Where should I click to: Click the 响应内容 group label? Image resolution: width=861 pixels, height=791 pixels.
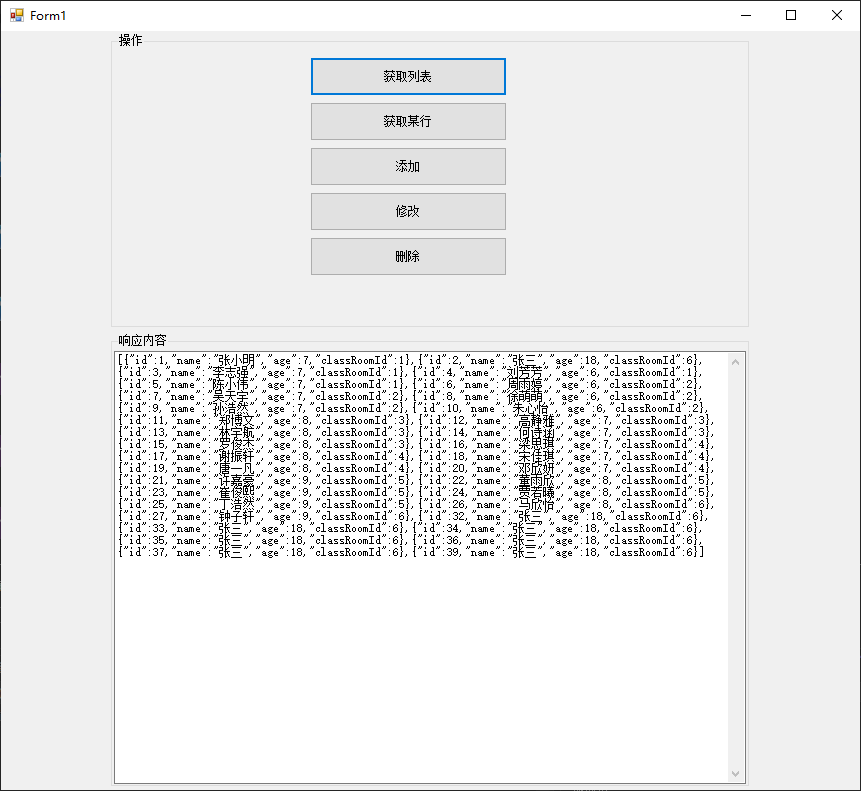pyautogui.click(x=142, y=340)
